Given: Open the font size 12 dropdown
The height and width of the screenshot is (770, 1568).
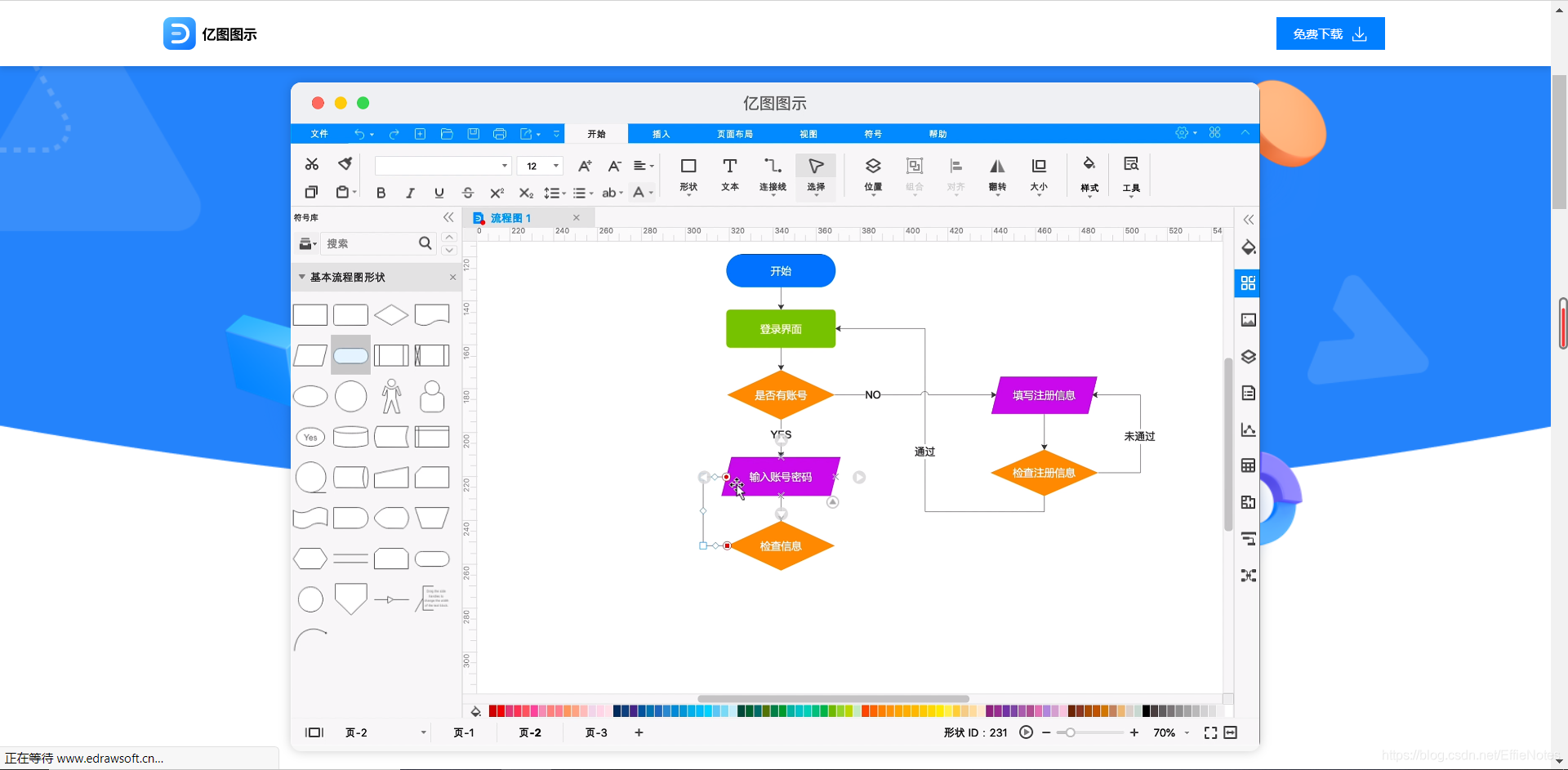Looking at the screenshot, I should [540, 166].
